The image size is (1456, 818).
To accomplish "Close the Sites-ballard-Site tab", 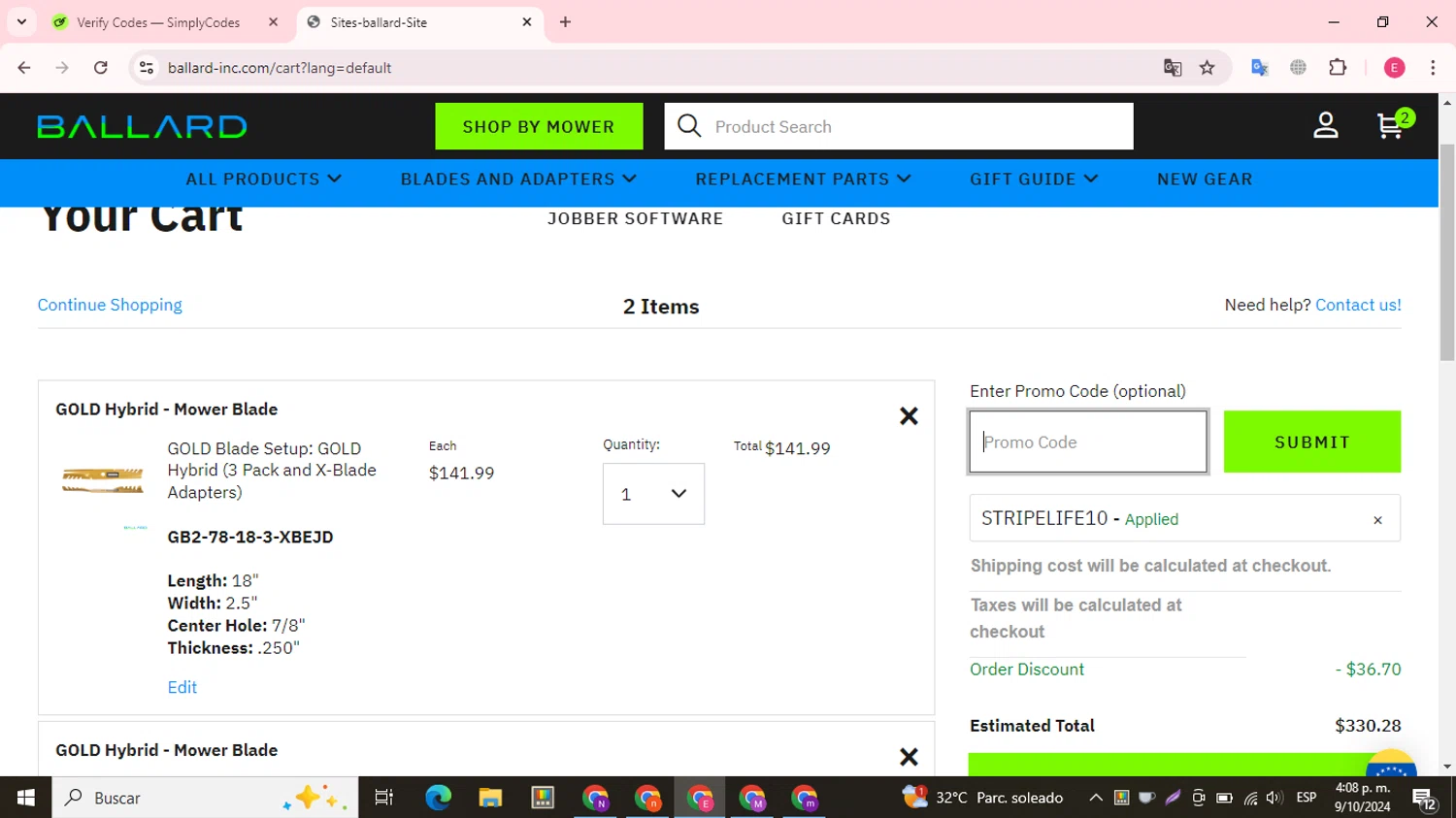I will click(x=527, y=22).
